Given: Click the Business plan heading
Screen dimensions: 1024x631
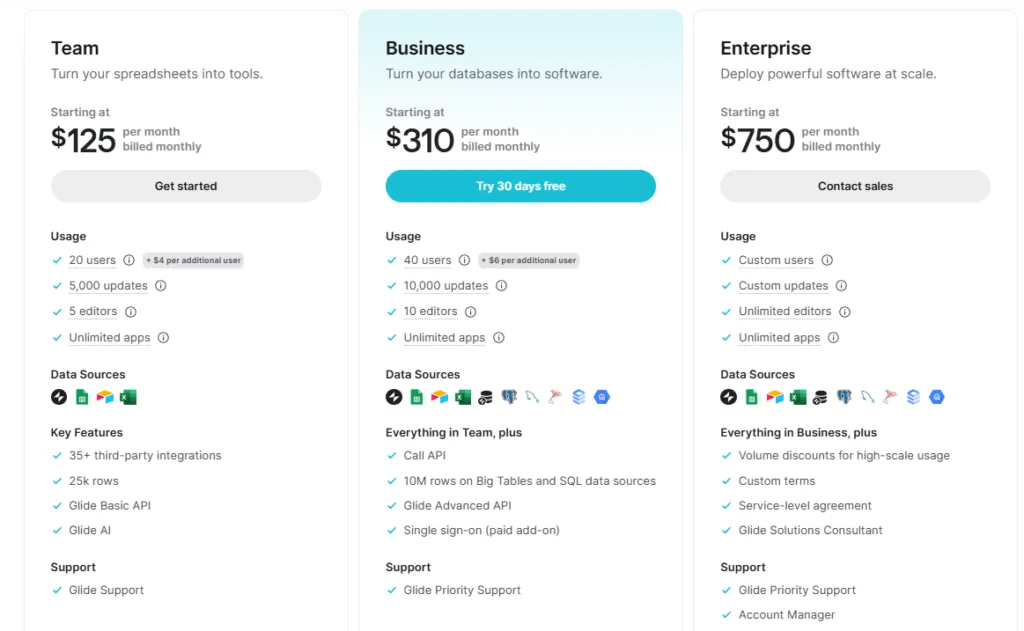Looking at the screenshot, I should point(425,48).
